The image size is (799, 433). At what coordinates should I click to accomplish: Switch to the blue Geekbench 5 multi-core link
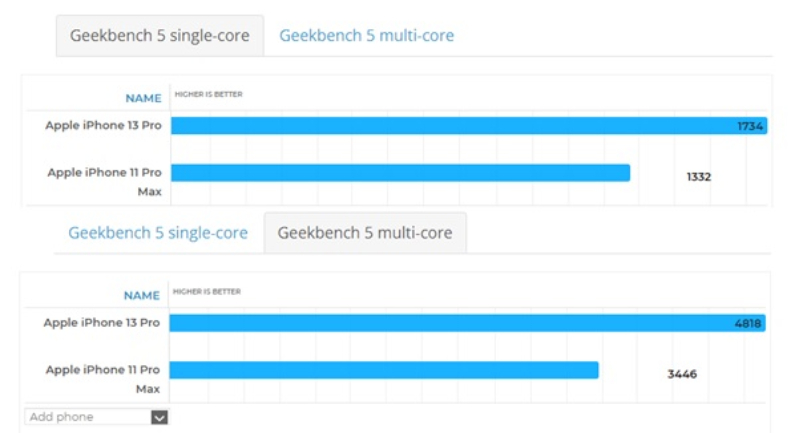coord(366,36)
